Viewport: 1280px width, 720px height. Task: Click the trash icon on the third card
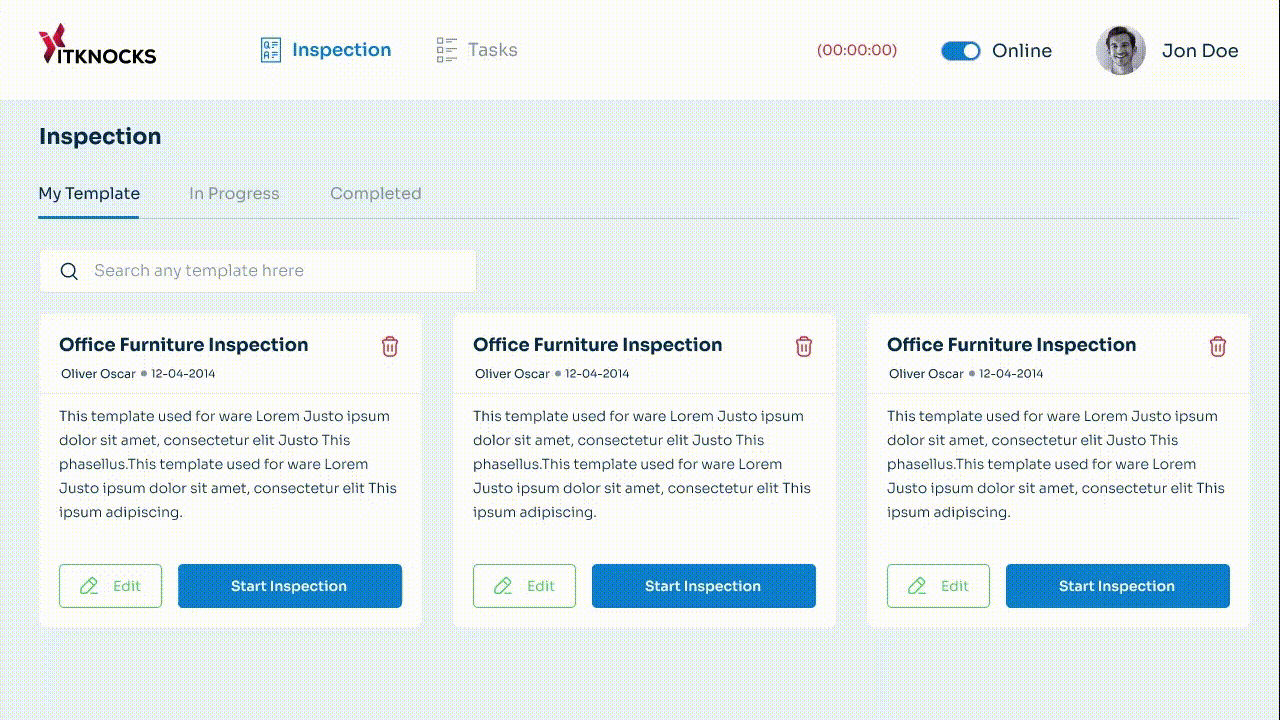pyautogui.click(x=1218, y=346)
